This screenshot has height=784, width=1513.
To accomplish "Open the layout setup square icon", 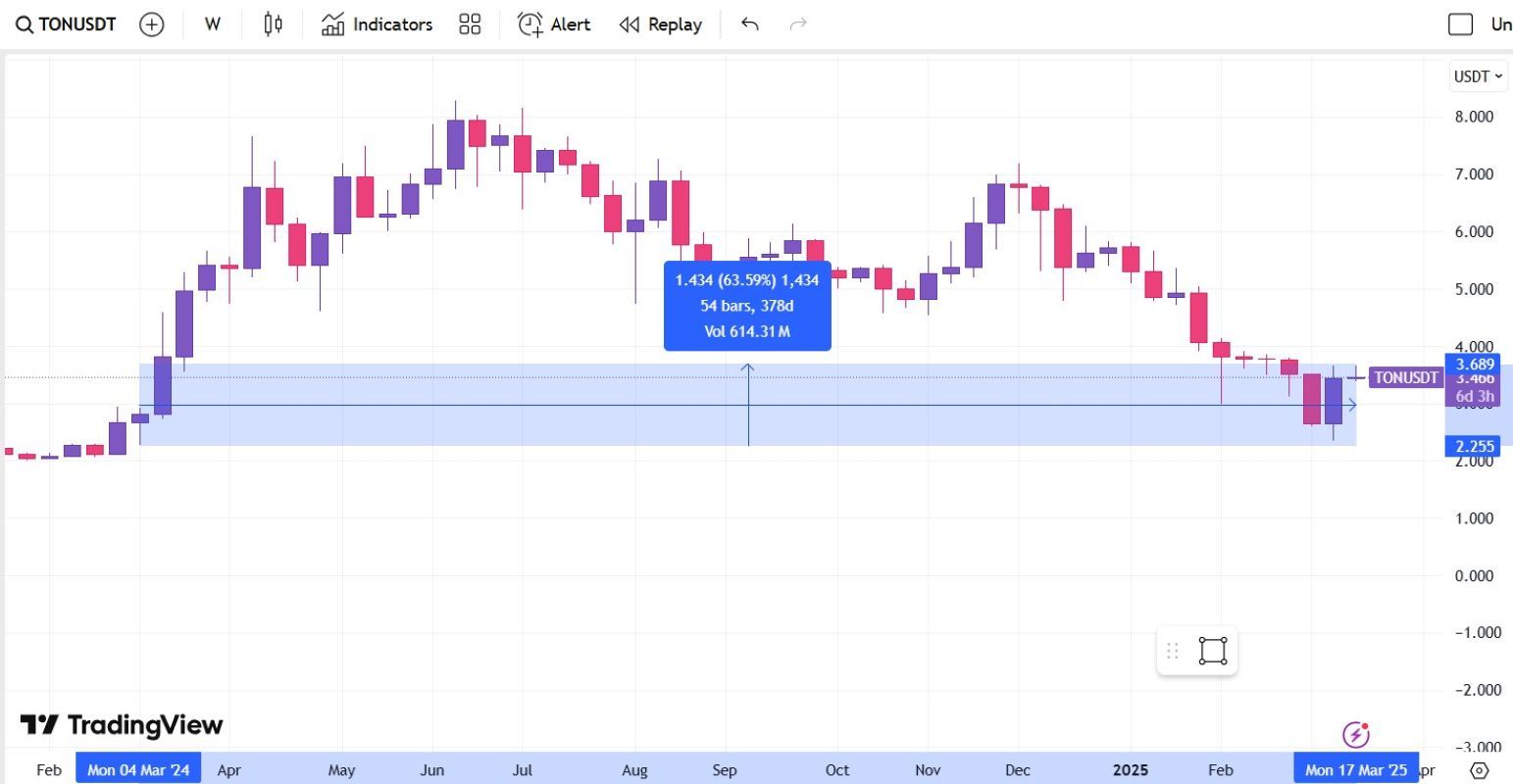I will [x=1461, y=24].
